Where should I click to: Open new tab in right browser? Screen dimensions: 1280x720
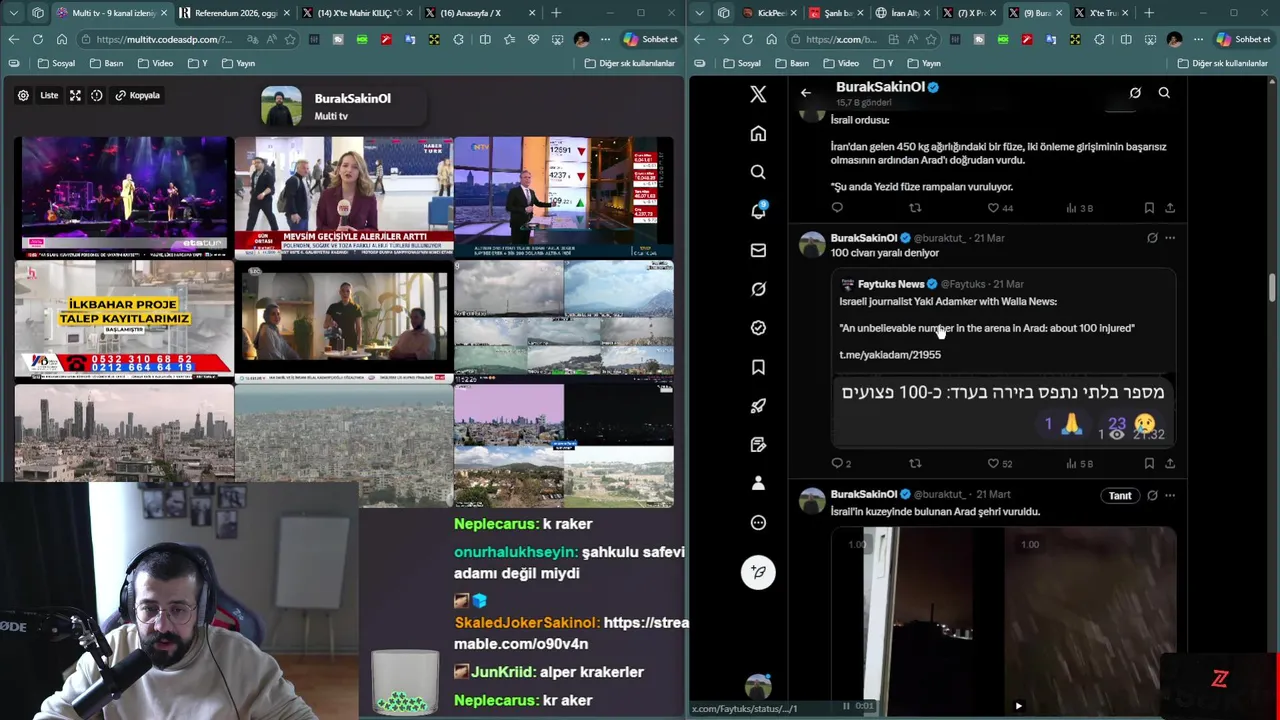tap(1149, 13)
